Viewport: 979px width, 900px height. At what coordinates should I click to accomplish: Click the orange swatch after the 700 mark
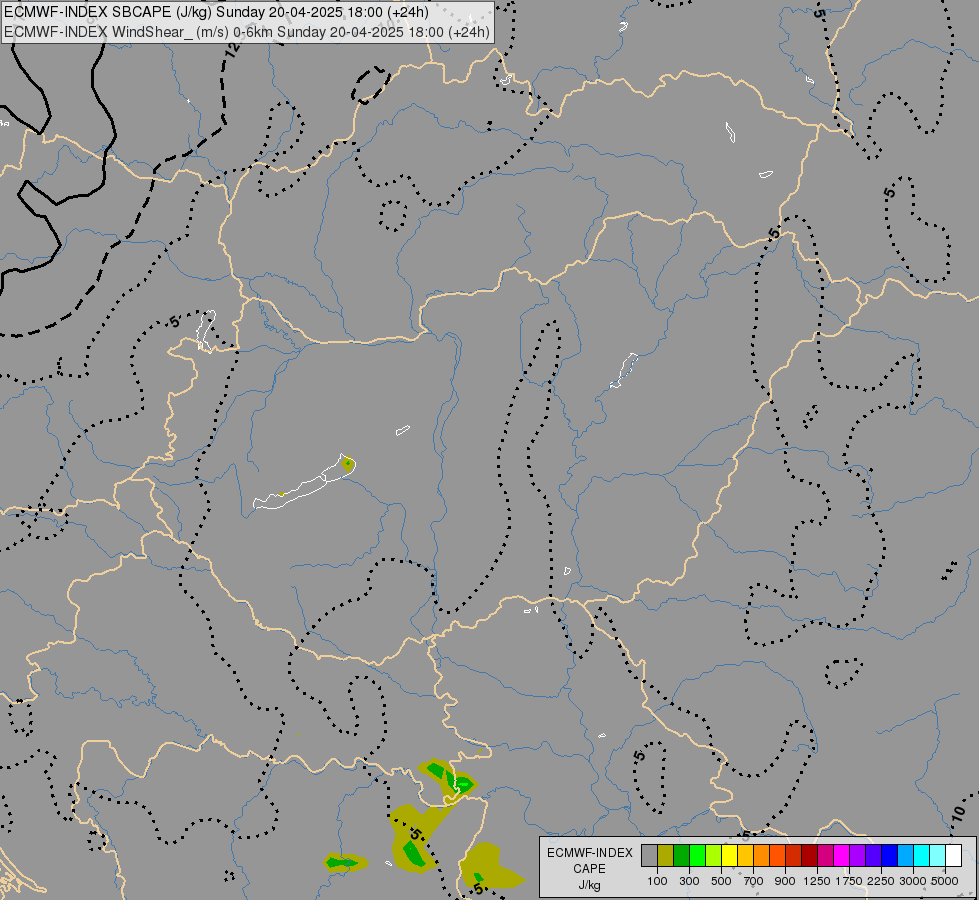tap(761, 856)
